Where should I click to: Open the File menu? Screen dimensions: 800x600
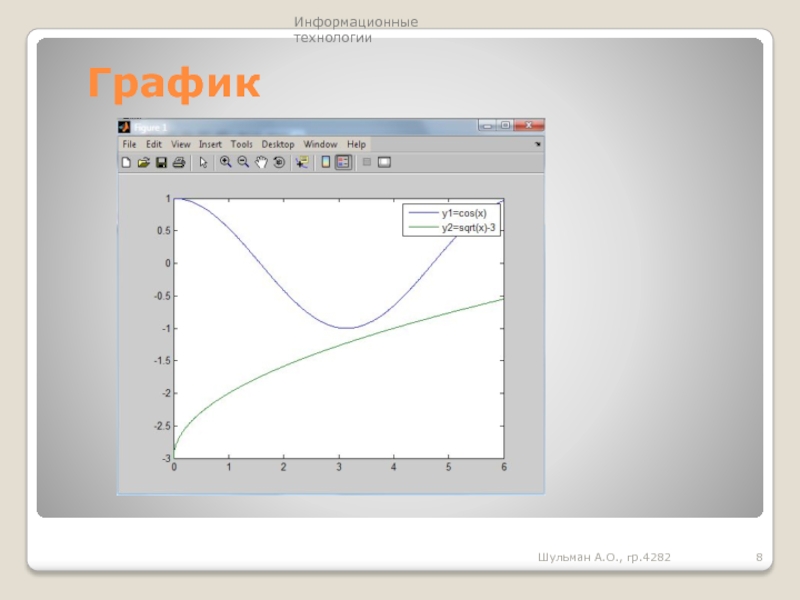tap(129, 144)
